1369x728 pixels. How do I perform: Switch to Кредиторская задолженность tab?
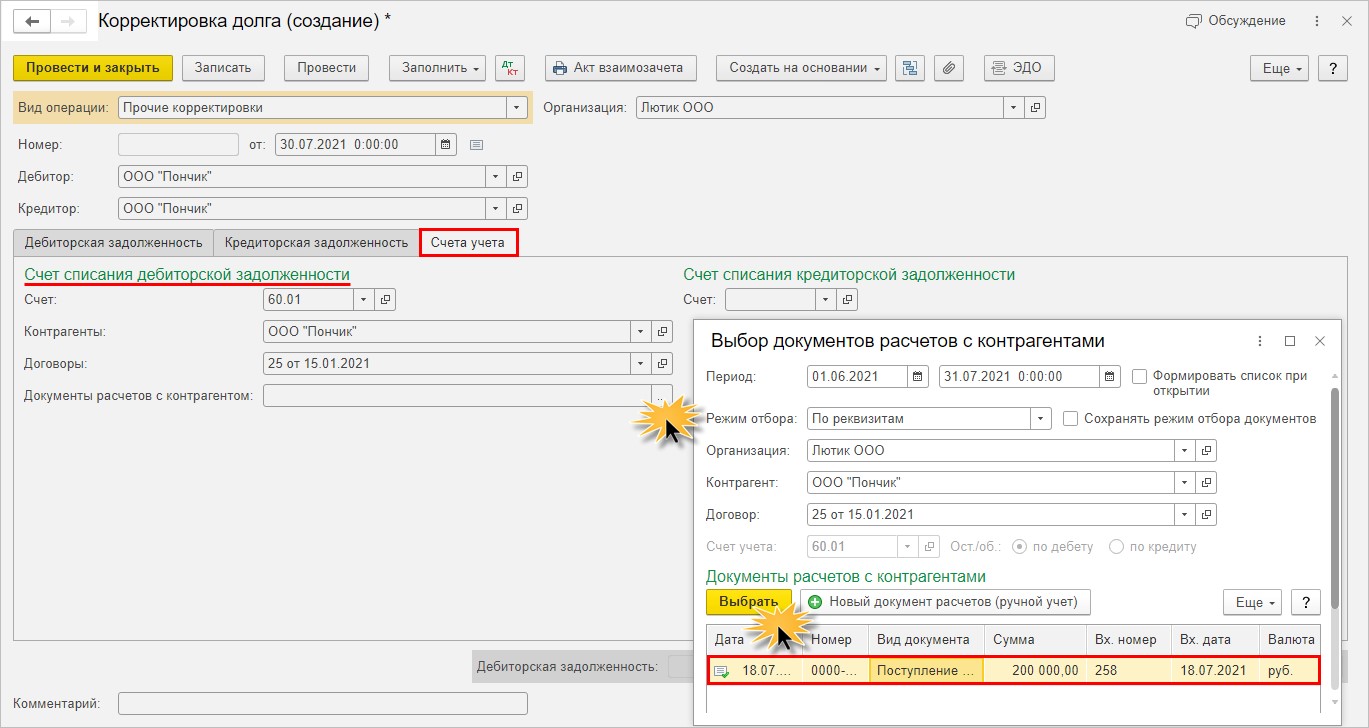(316, 243)
